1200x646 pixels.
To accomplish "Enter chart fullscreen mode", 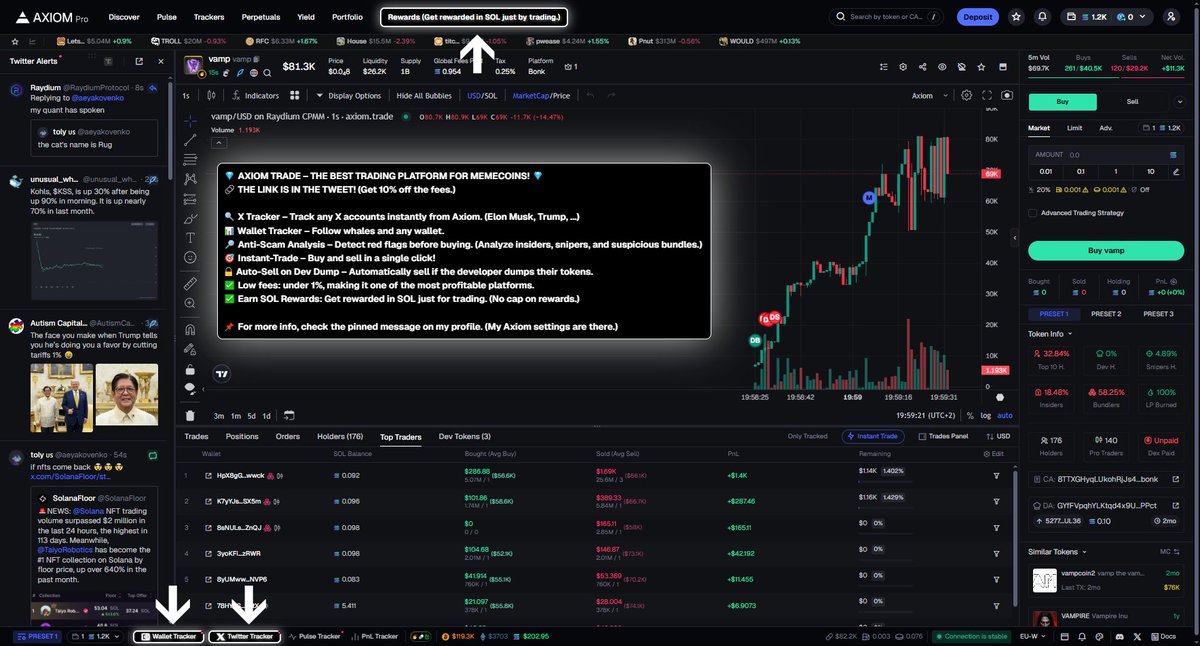I will 987,96.
